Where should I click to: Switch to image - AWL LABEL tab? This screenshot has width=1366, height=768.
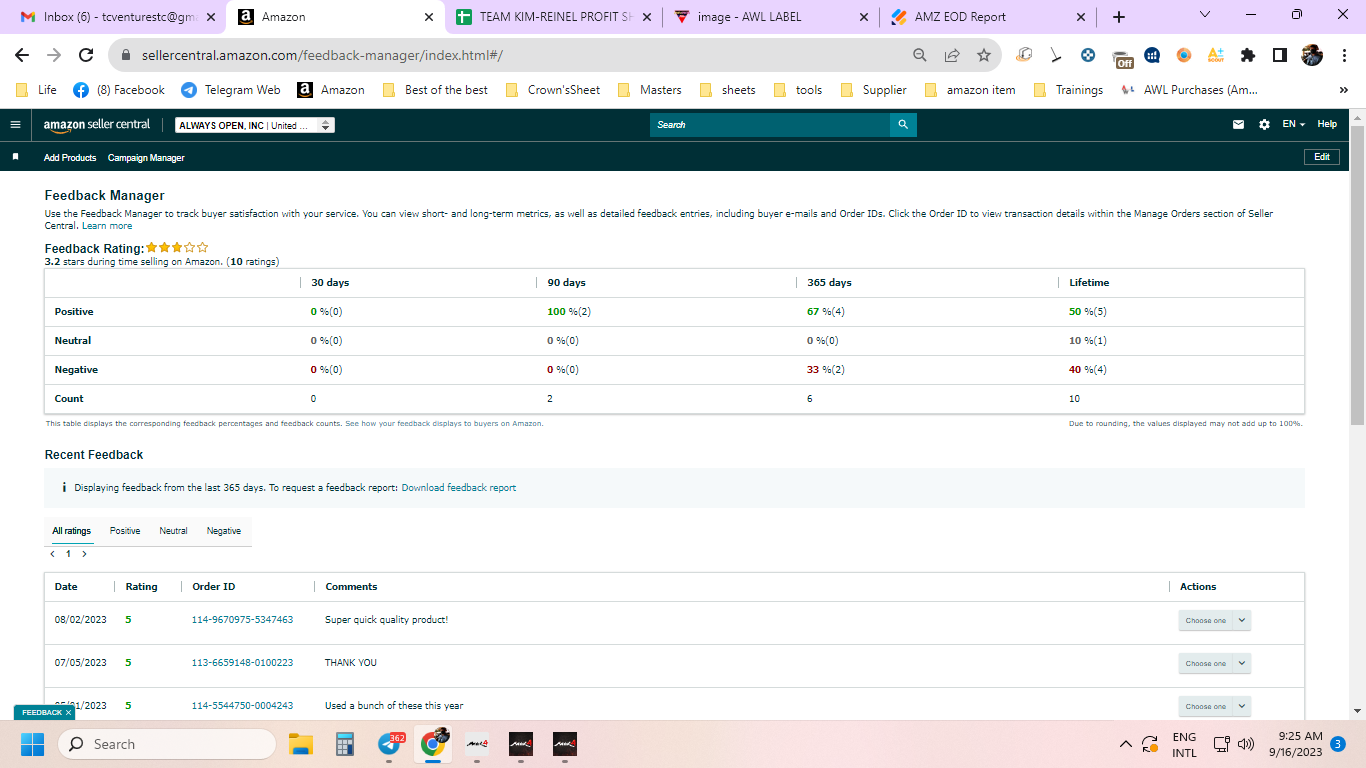(772, 17)
